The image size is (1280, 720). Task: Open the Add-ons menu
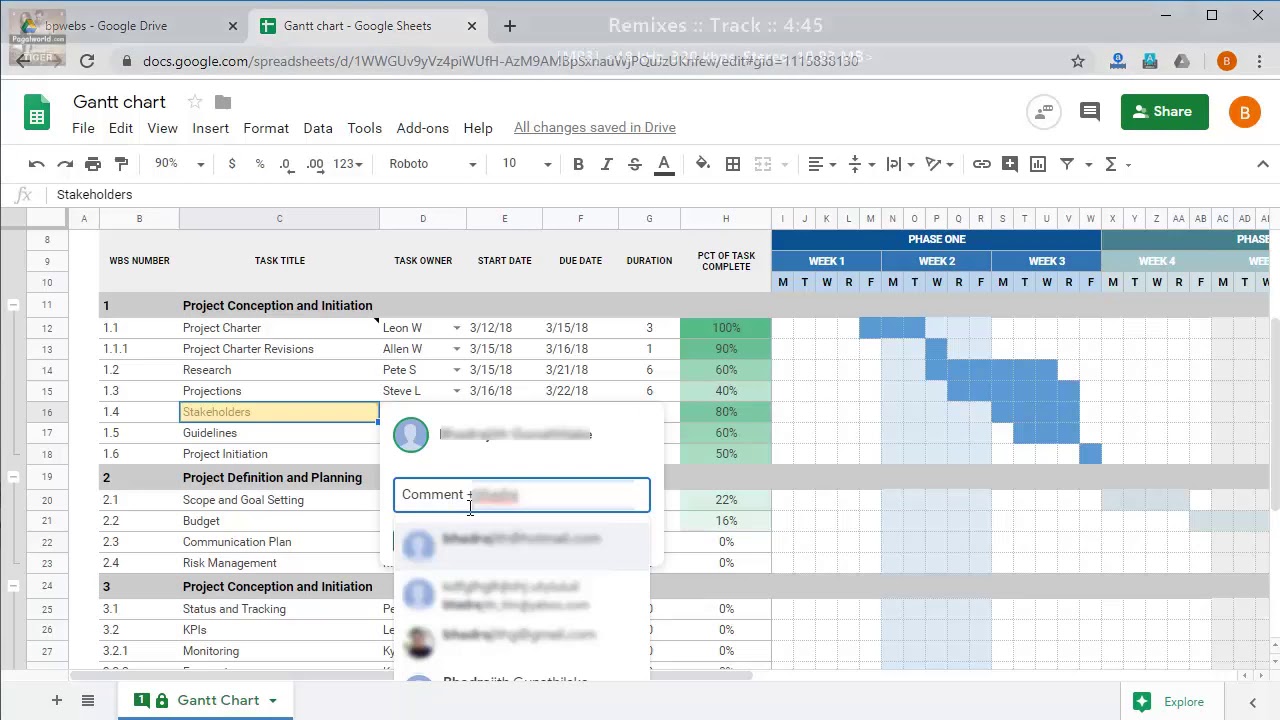point(422,128)
